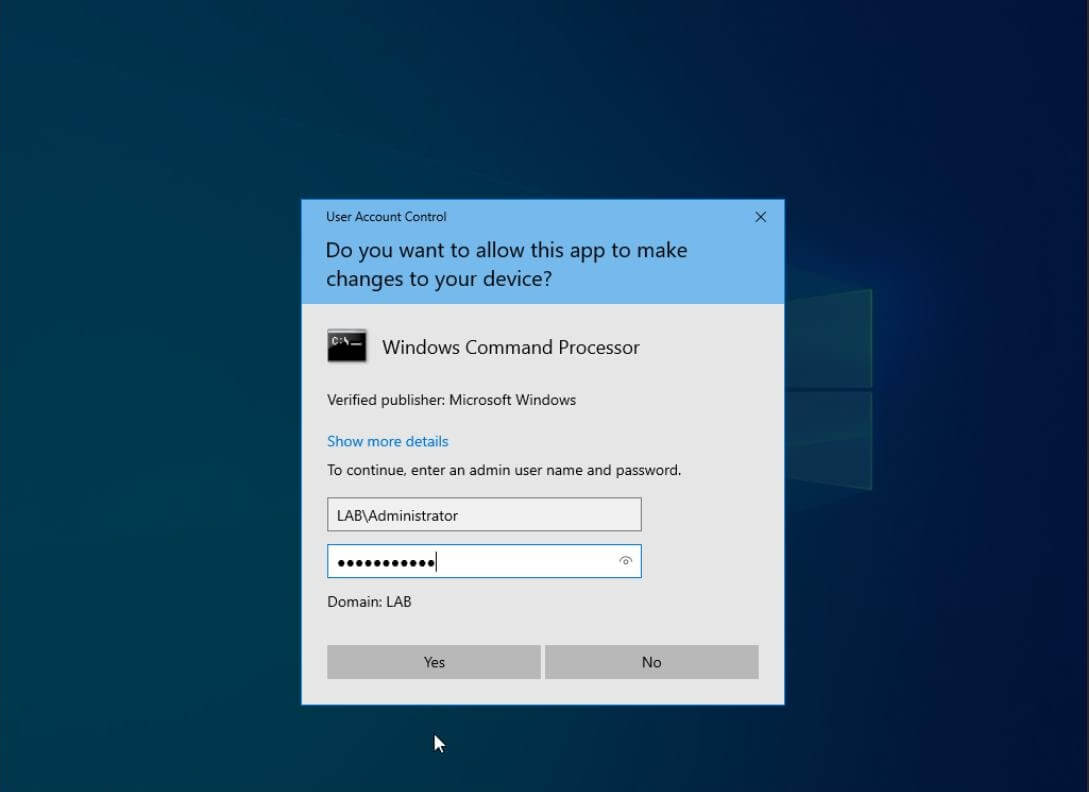Click the allow this app heading question
Viewport: 1089px width, 792px height.
tap(506, 264)
